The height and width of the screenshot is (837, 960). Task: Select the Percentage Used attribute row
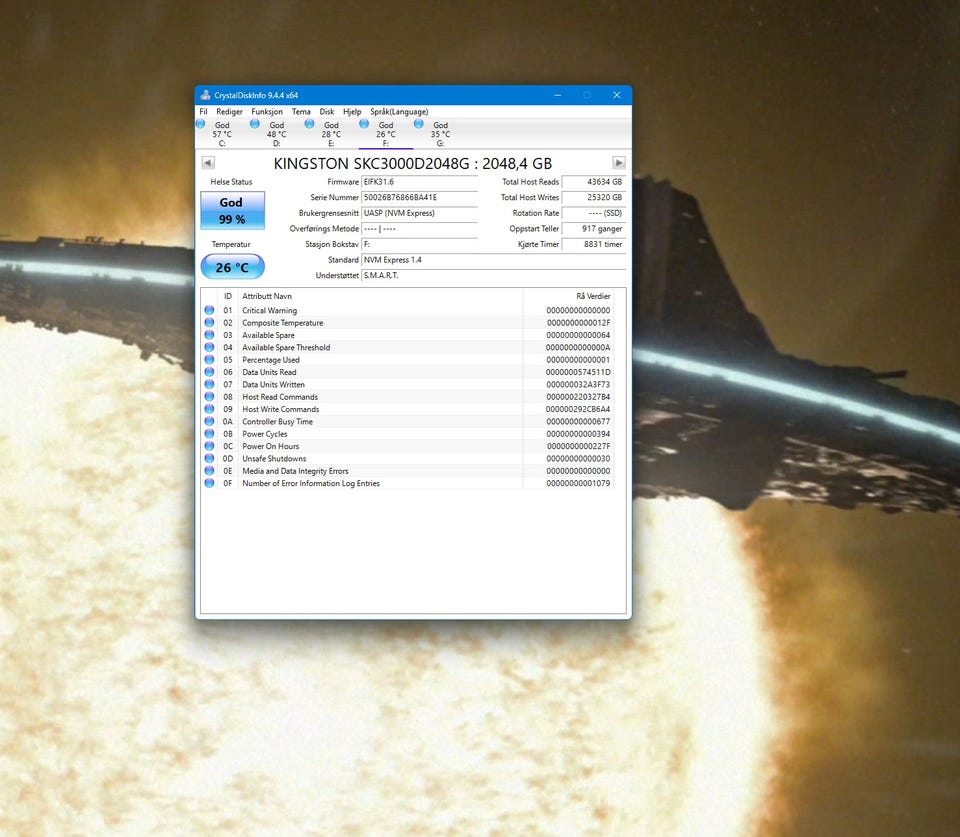(x=407, y=360)
